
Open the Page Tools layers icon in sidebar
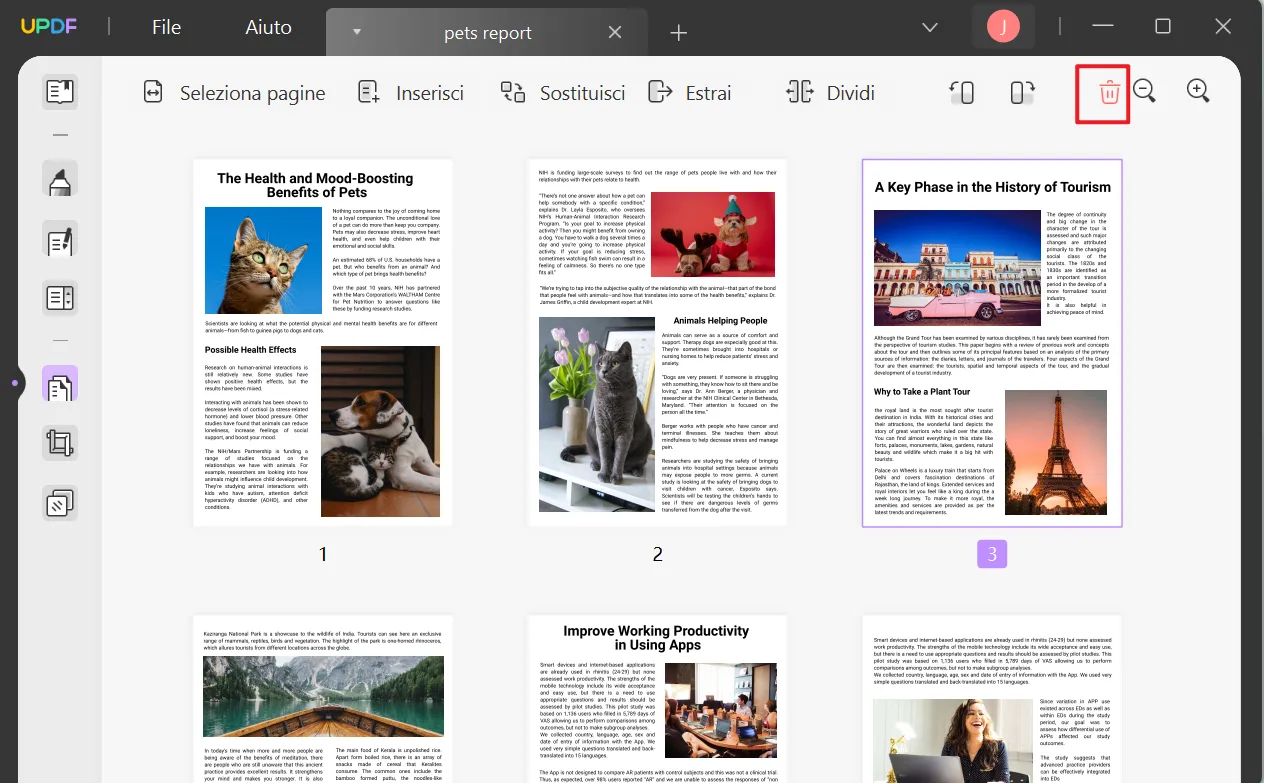(60, 502)
